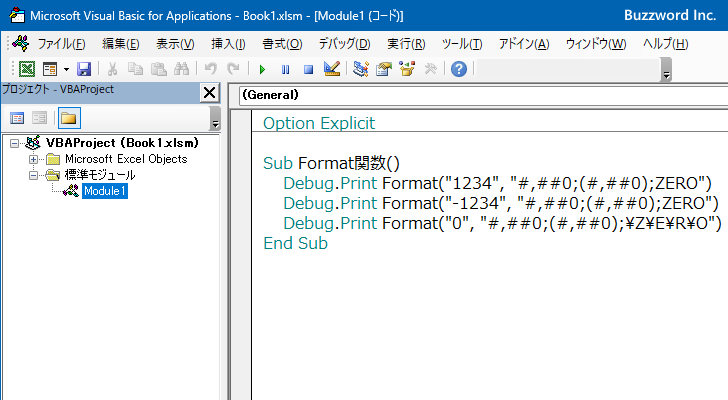Viewport: 728px width, 400px height.
Task: Toggle Design Mode icon
Action: pyautogui.click(x=332, y=70)
